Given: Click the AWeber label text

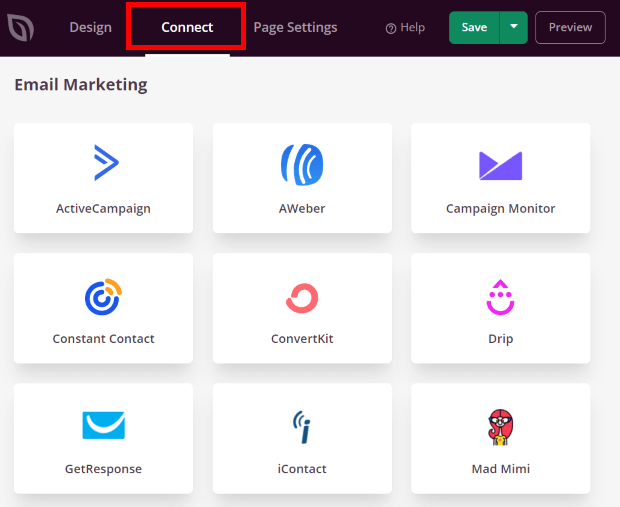Looking at the screenshot, I should tap(302, 208).
